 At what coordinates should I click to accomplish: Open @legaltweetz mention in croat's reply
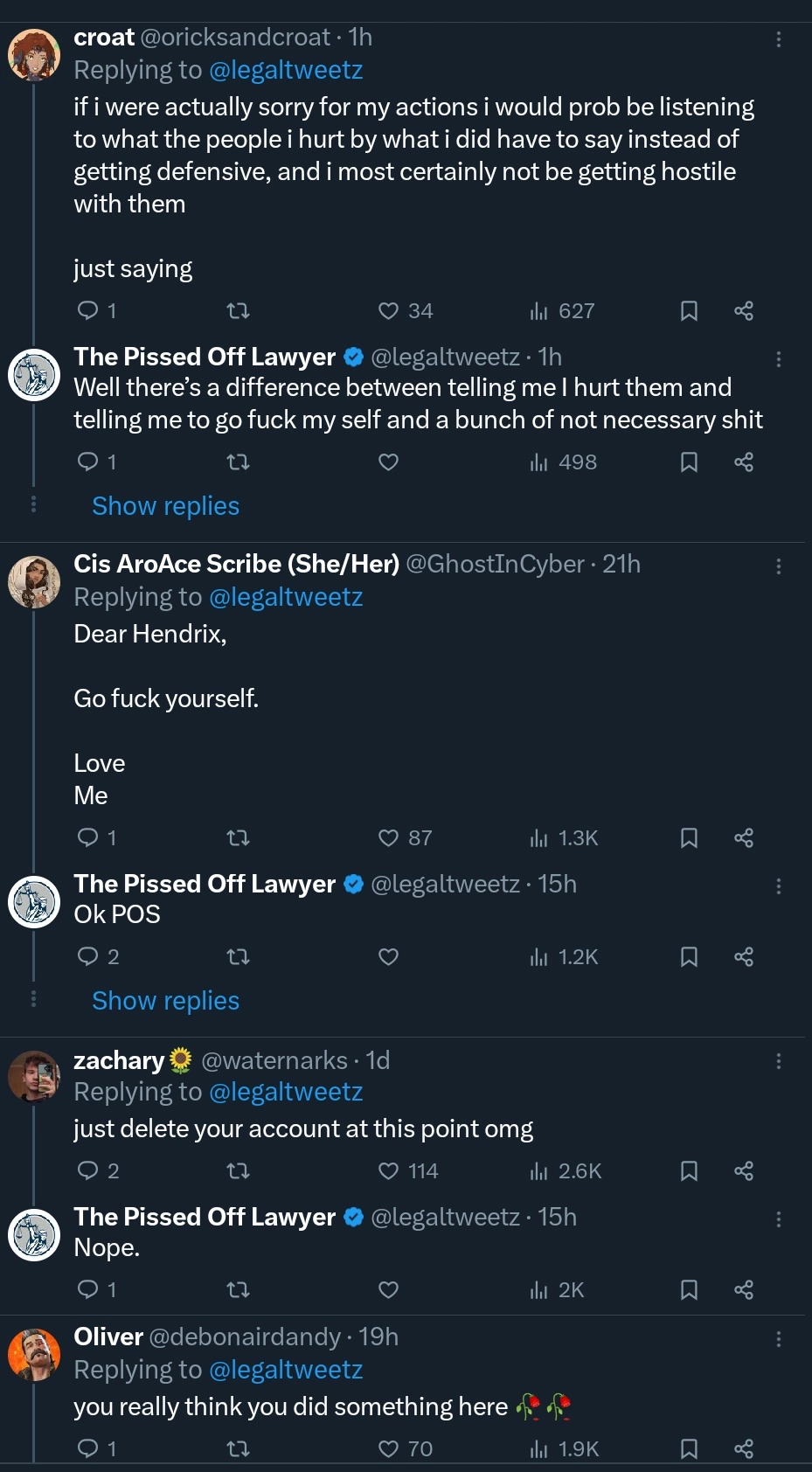pos(286,70)
